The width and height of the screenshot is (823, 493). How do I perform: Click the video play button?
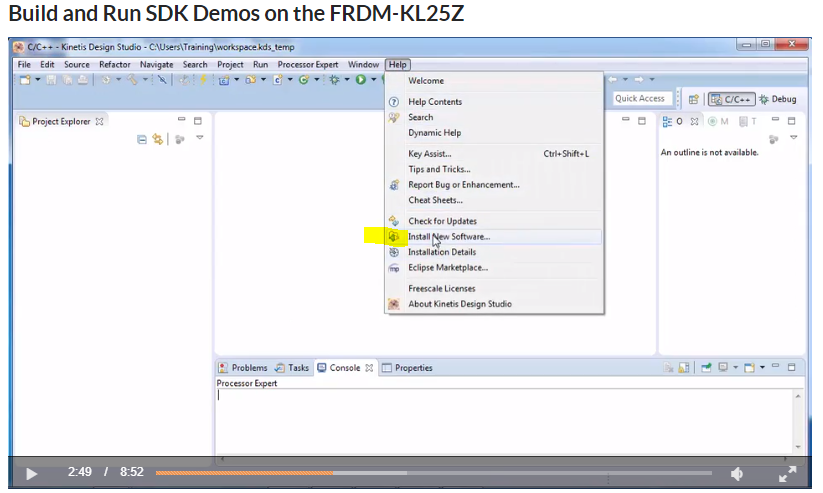click(x=31, y=474)
